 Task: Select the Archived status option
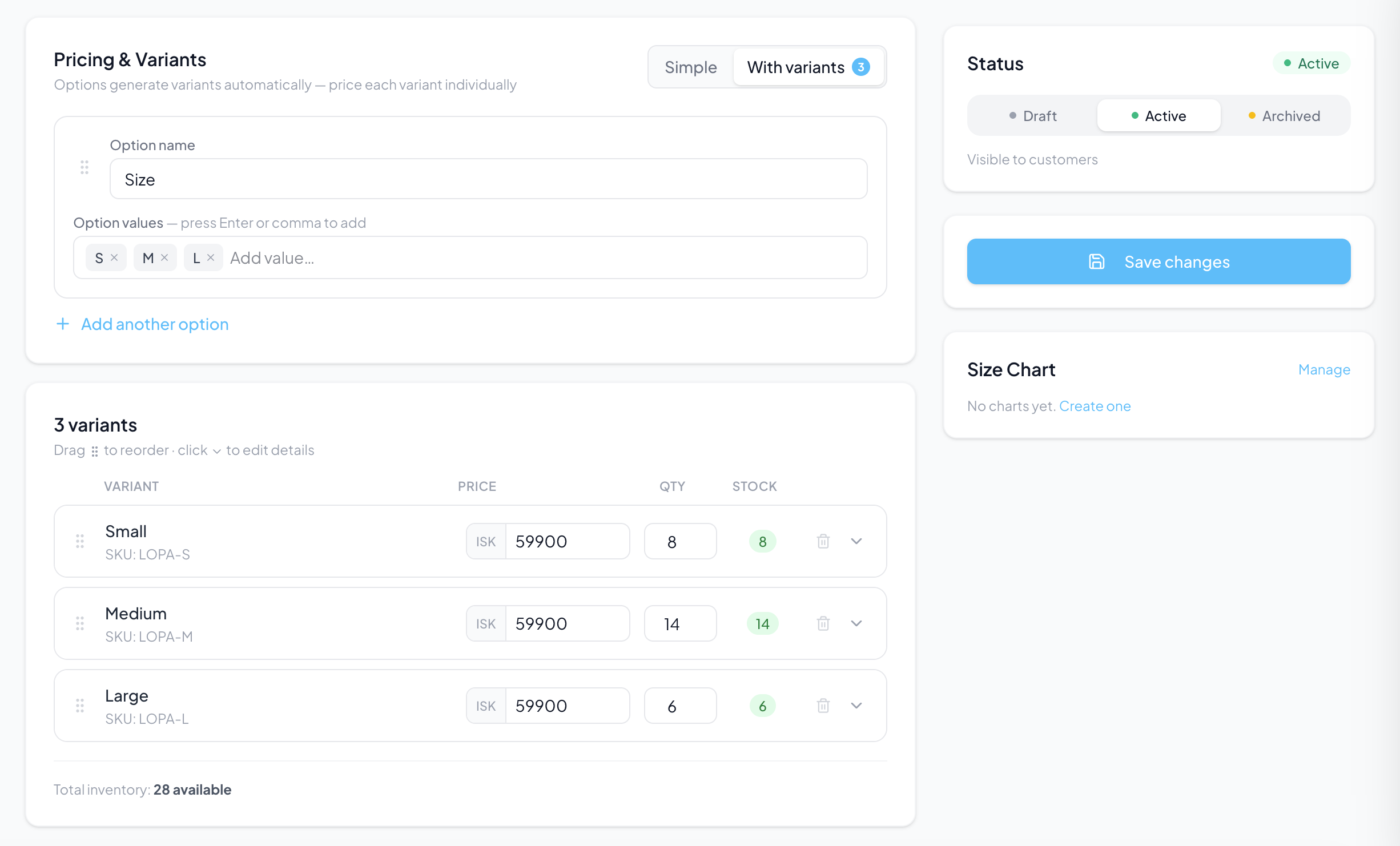(x=1284, y=115)
